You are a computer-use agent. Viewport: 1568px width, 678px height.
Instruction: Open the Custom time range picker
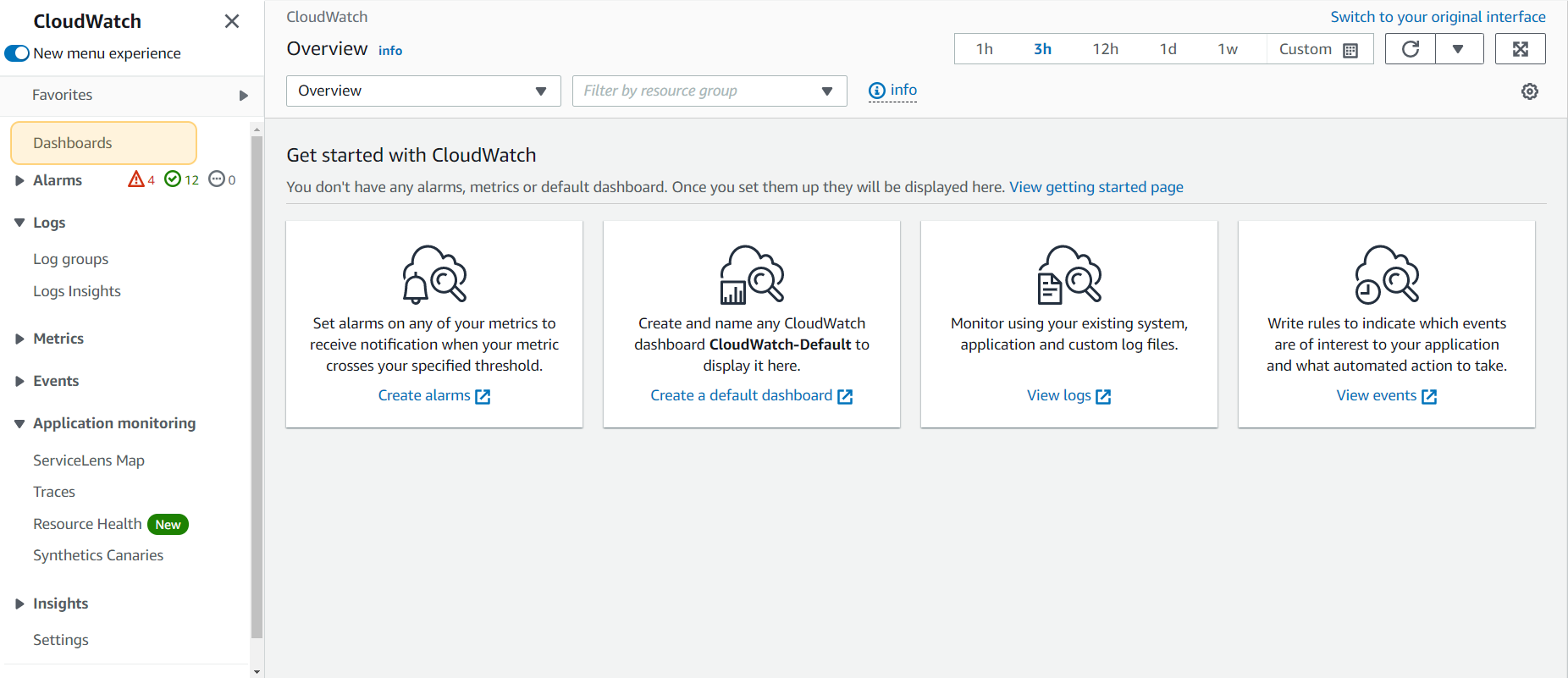[x=1319, y=49]
